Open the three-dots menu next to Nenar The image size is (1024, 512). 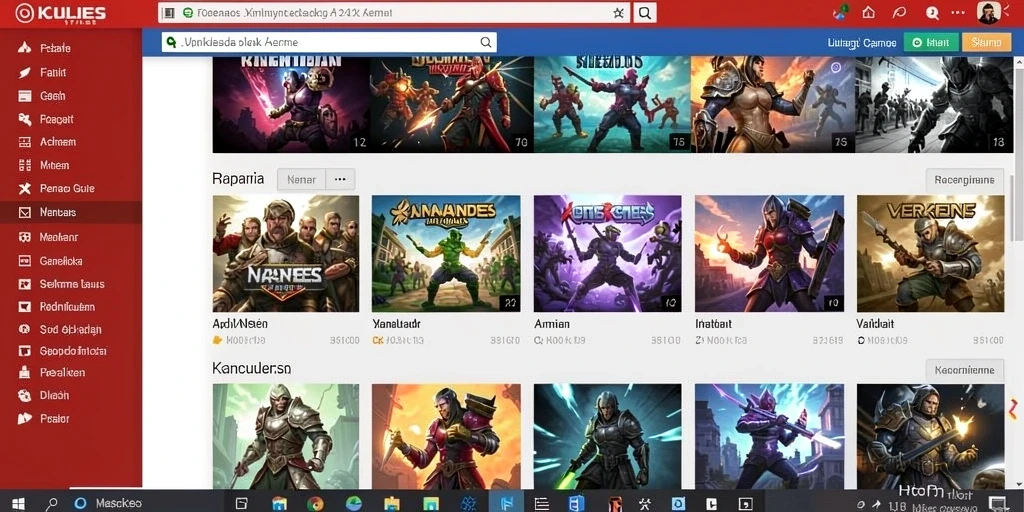[340, 179]
